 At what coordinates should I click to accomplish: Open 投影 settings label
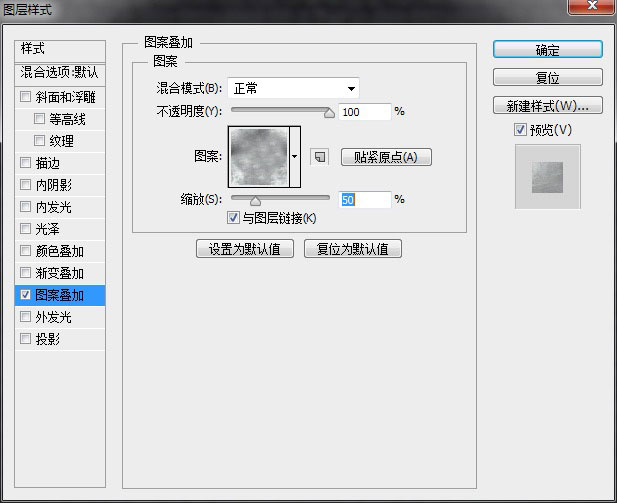[x=48, y=339]
